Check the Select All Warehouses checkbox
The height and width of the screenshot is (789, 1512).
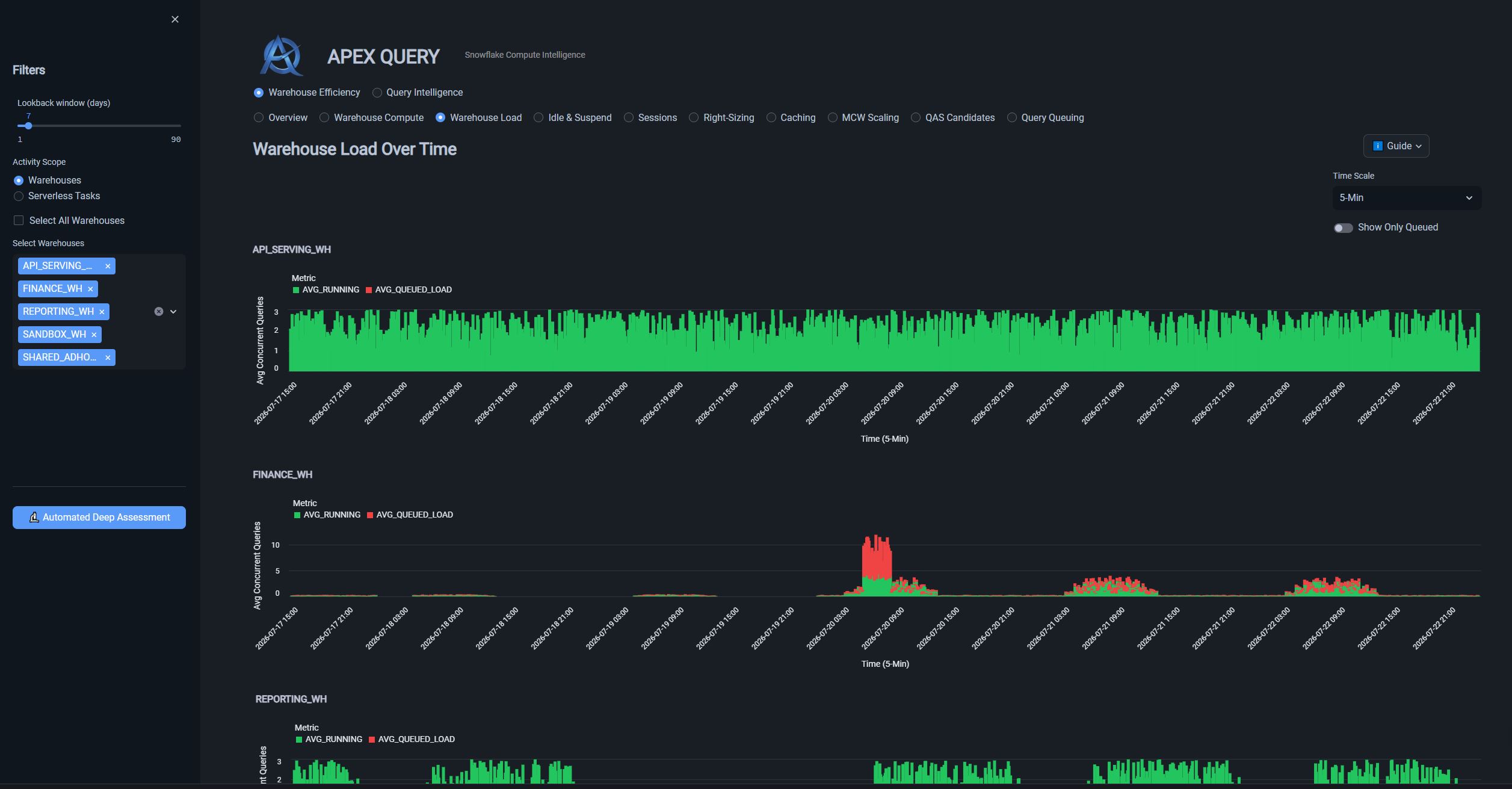point(19,221)
